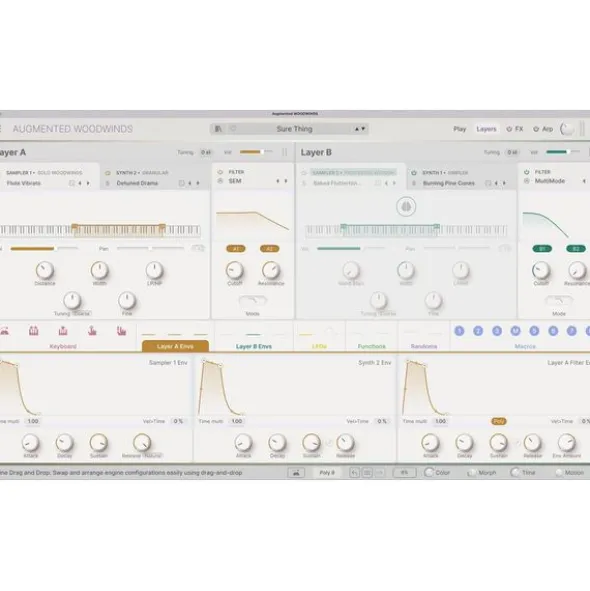Click the master volume knob at top right
The height and width of the screenshot is (591, 590).
click(x=567, y=129)
